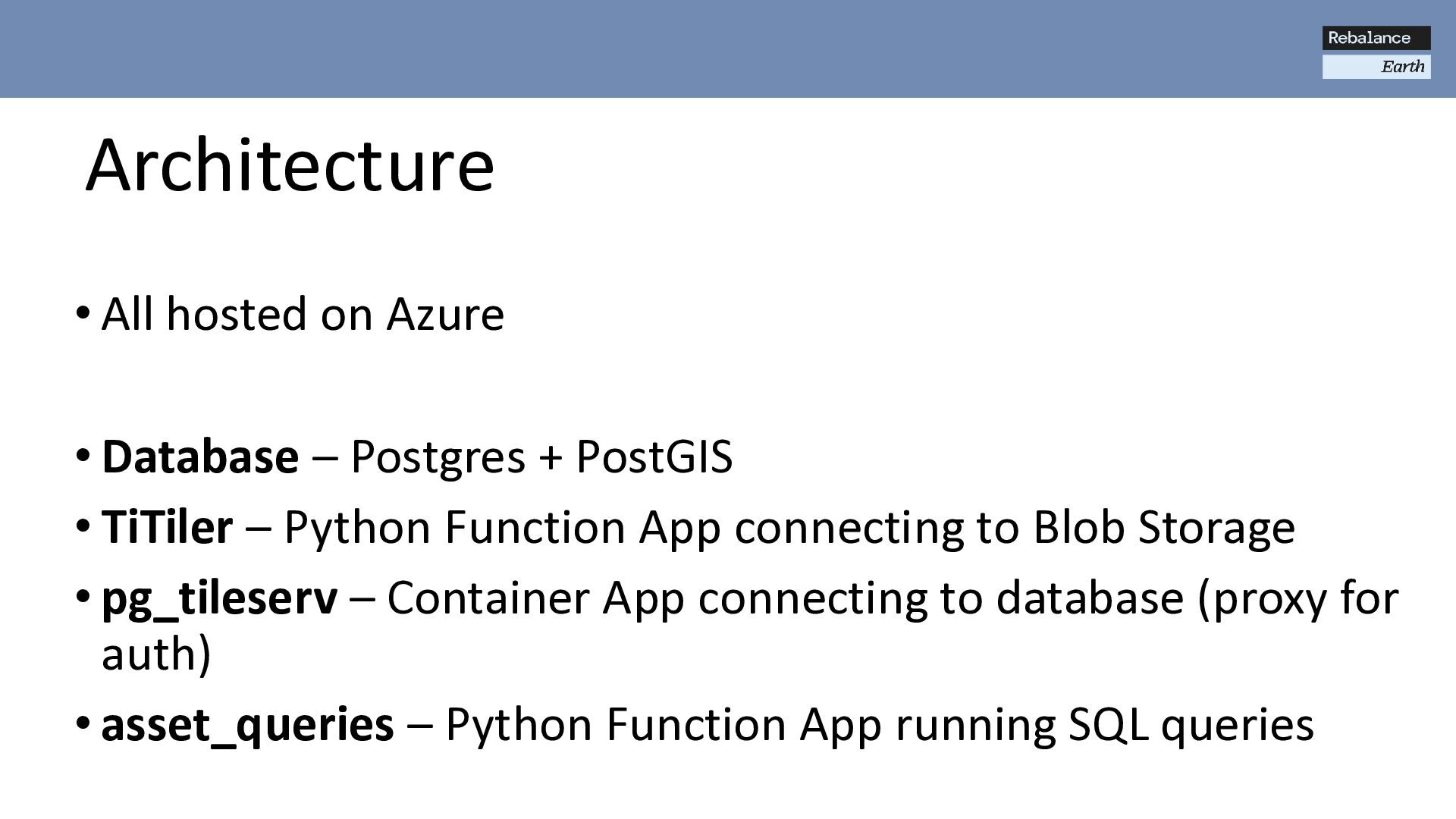Click the phrase 'Blob Storage'
The width and height of the screenshot is (1456, 819).
1164,527
